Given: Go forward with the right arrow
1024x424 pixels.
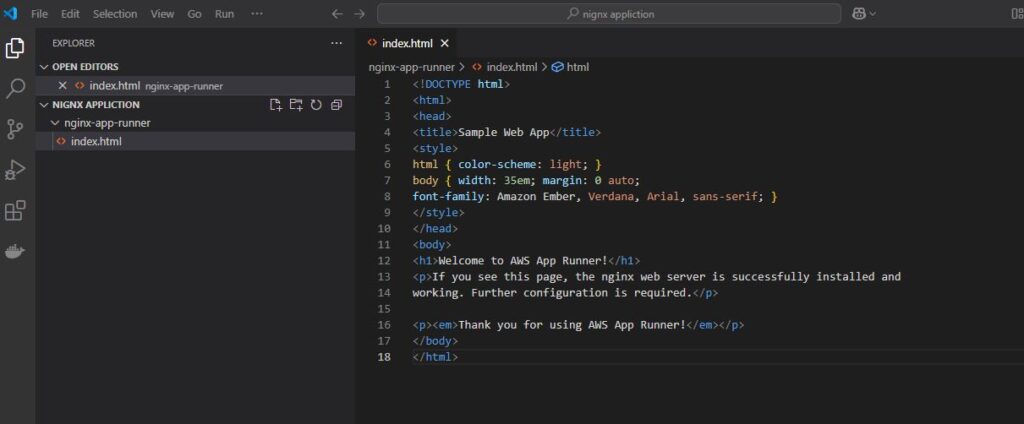Looking at the screenshot, I should 359,14.
